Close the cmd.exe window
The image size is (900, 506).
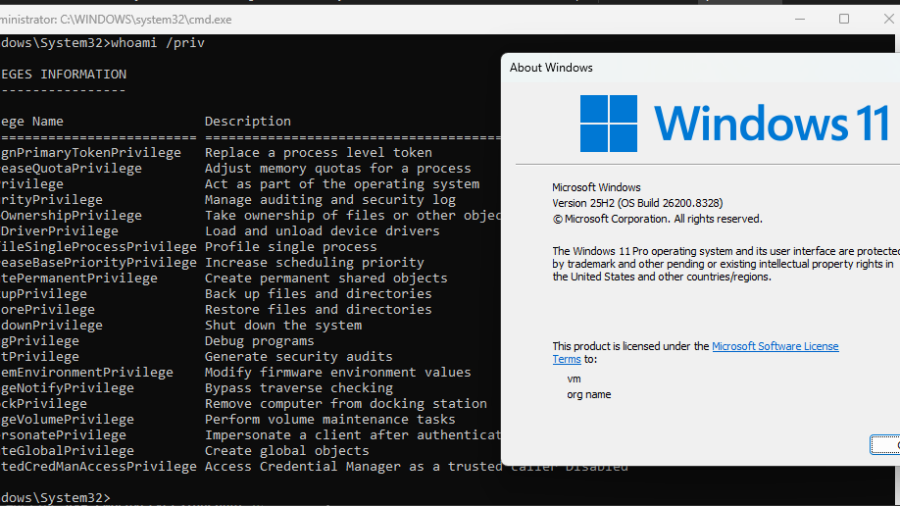coord(889,19)
